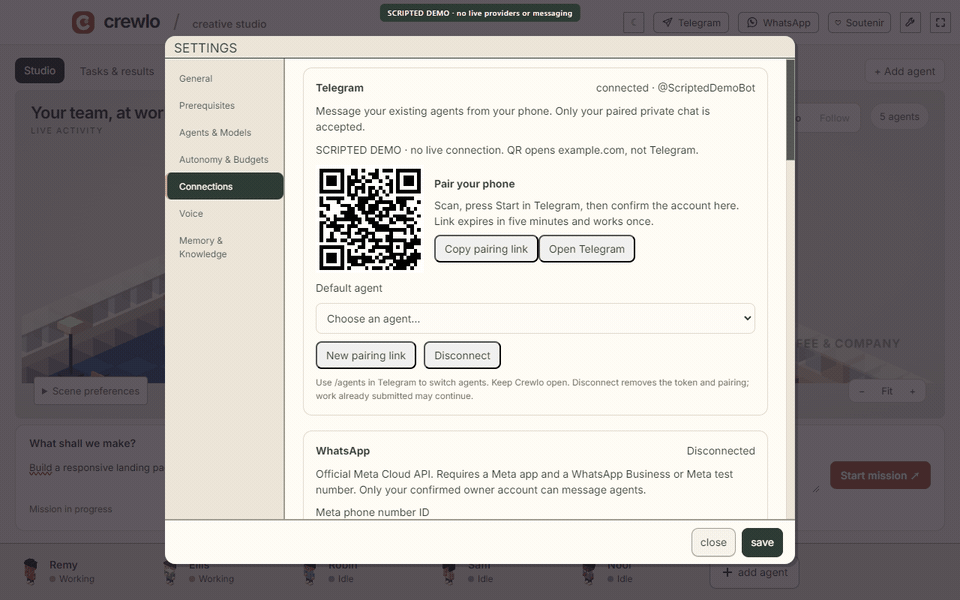Close the settings dialog
The height and width of the screenshot is (600, 960).
tap(713, 542)
